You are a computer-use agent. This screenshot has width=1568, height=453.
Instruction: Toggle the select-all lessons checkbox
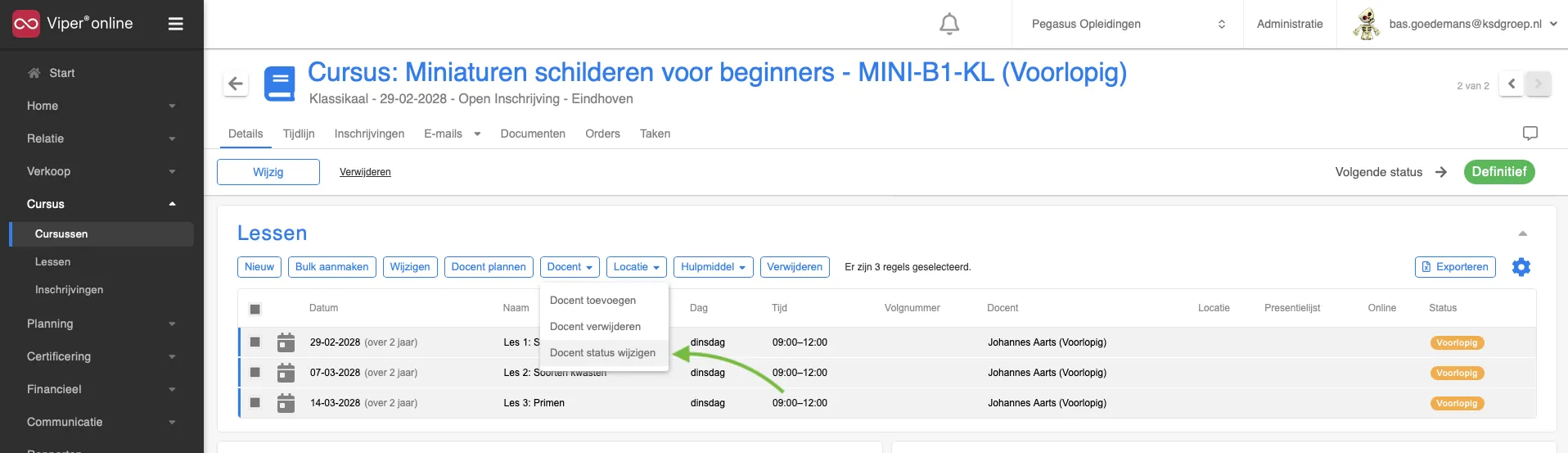[255, 309]
